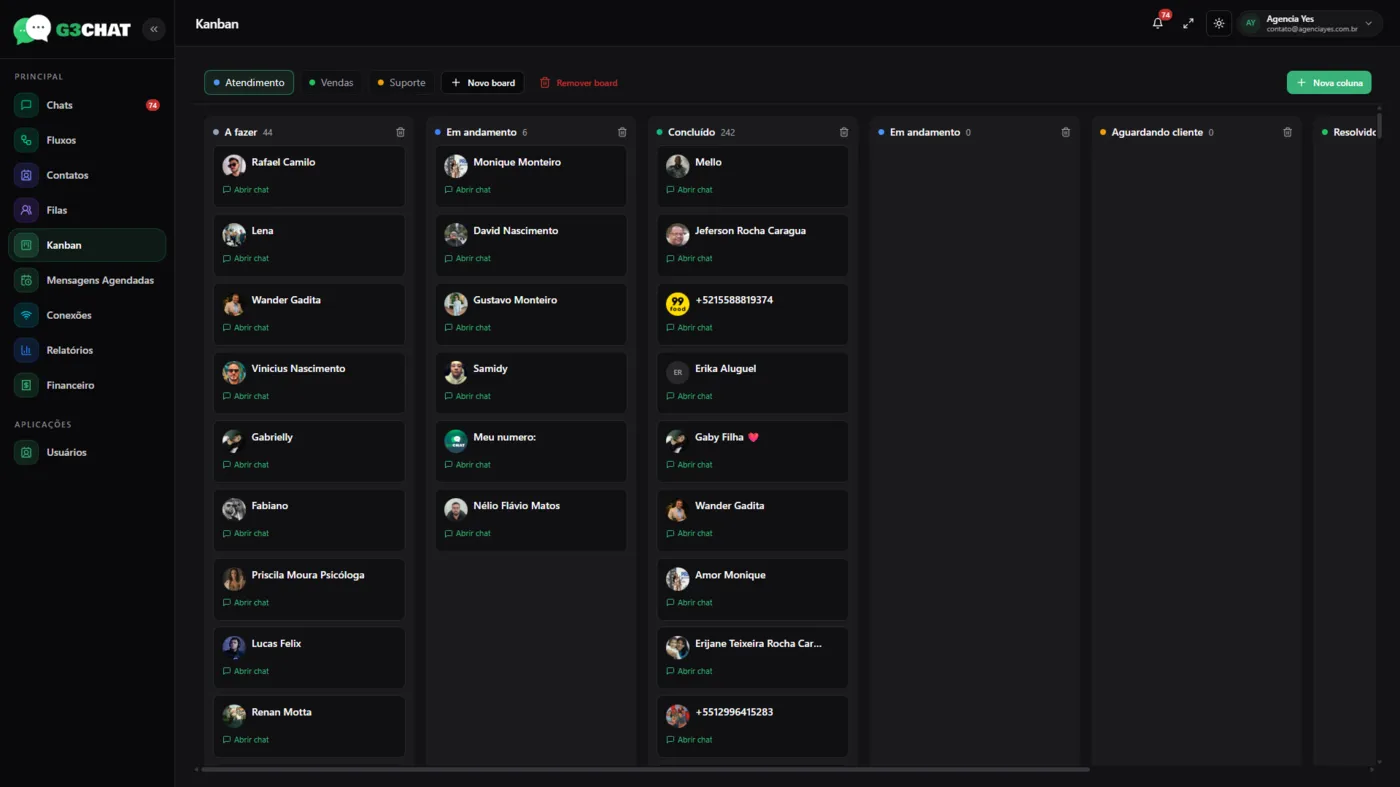The image size is (1400, 787).
Task: Click trash icon of the Concluído column
Action: point(844,132)
